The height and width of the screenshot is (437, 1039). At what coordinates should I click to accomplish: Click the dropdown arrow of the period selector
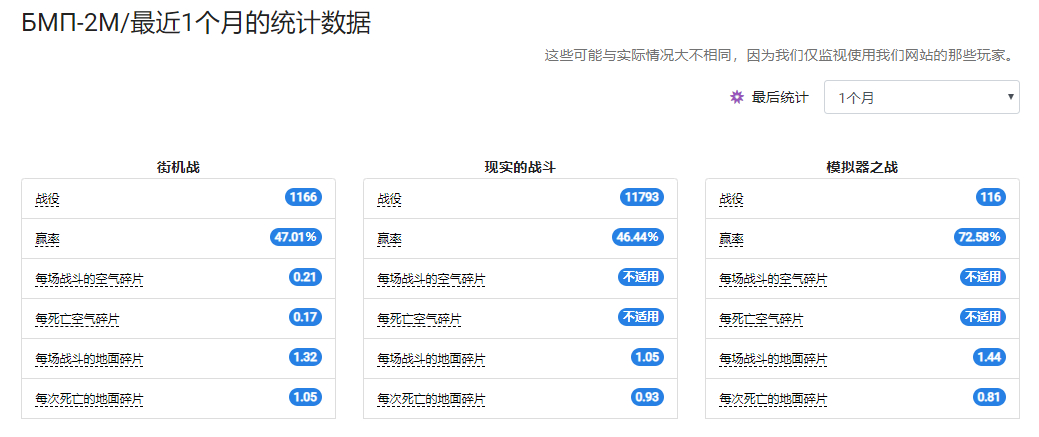pos(1011,97)
